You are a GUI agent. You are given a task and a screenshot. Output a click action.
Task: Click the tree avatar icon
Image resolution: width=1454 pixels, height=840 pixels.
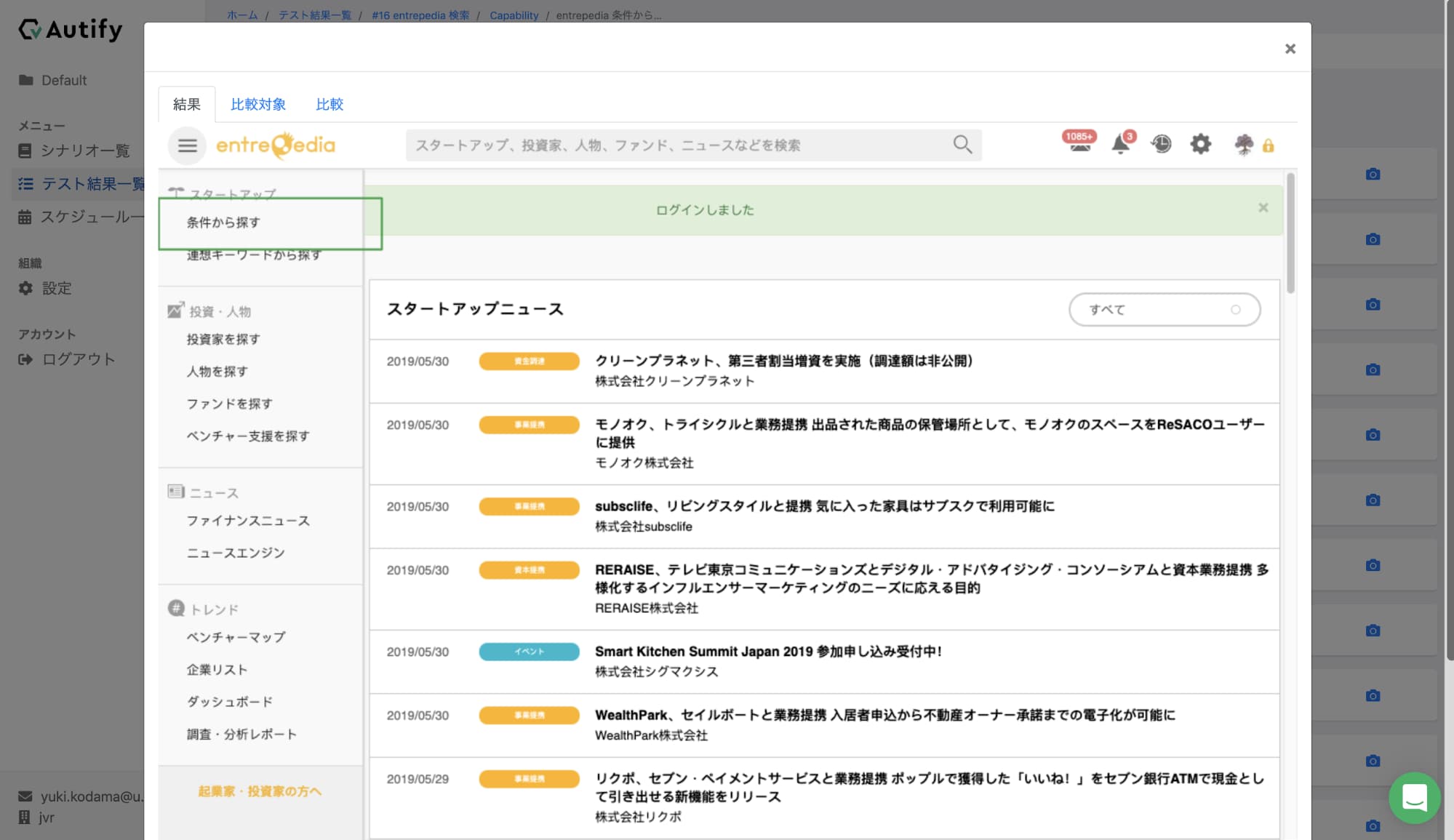coord(1244,145)
